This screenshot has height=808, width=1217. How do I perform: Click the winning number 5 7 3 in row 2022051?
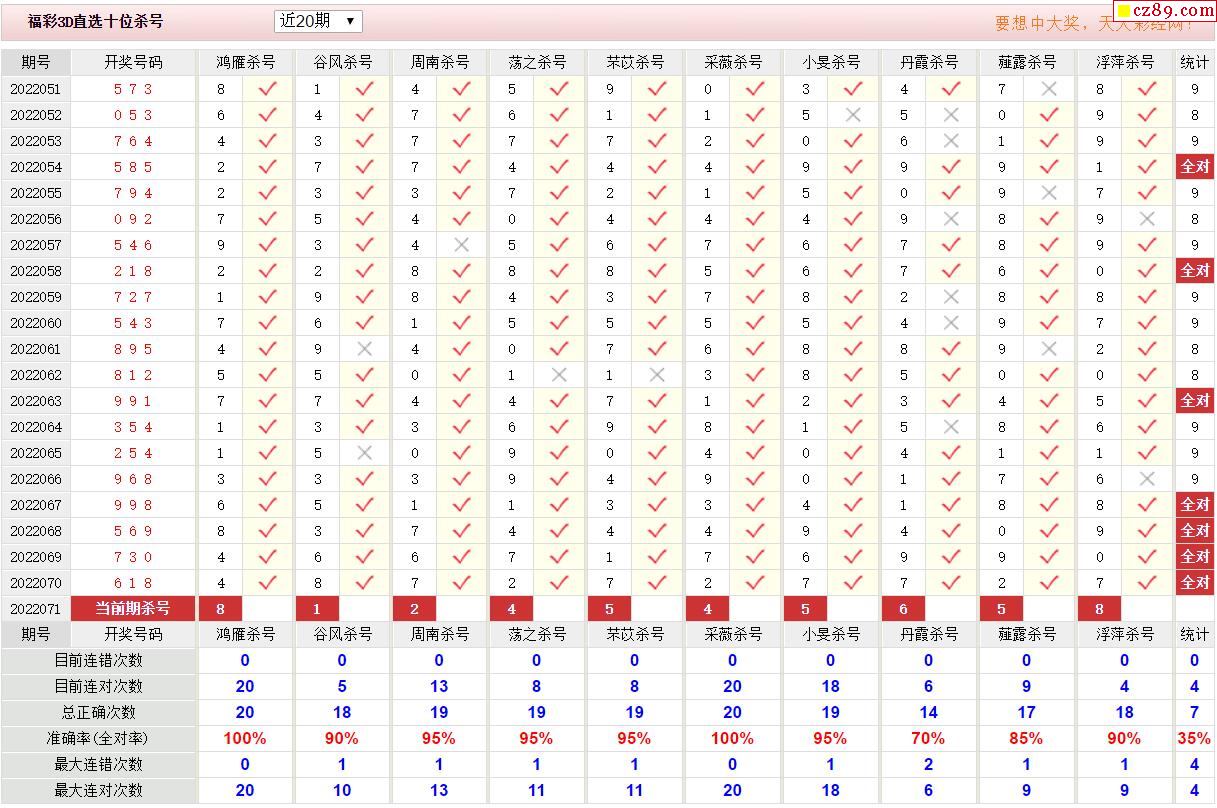133,89
